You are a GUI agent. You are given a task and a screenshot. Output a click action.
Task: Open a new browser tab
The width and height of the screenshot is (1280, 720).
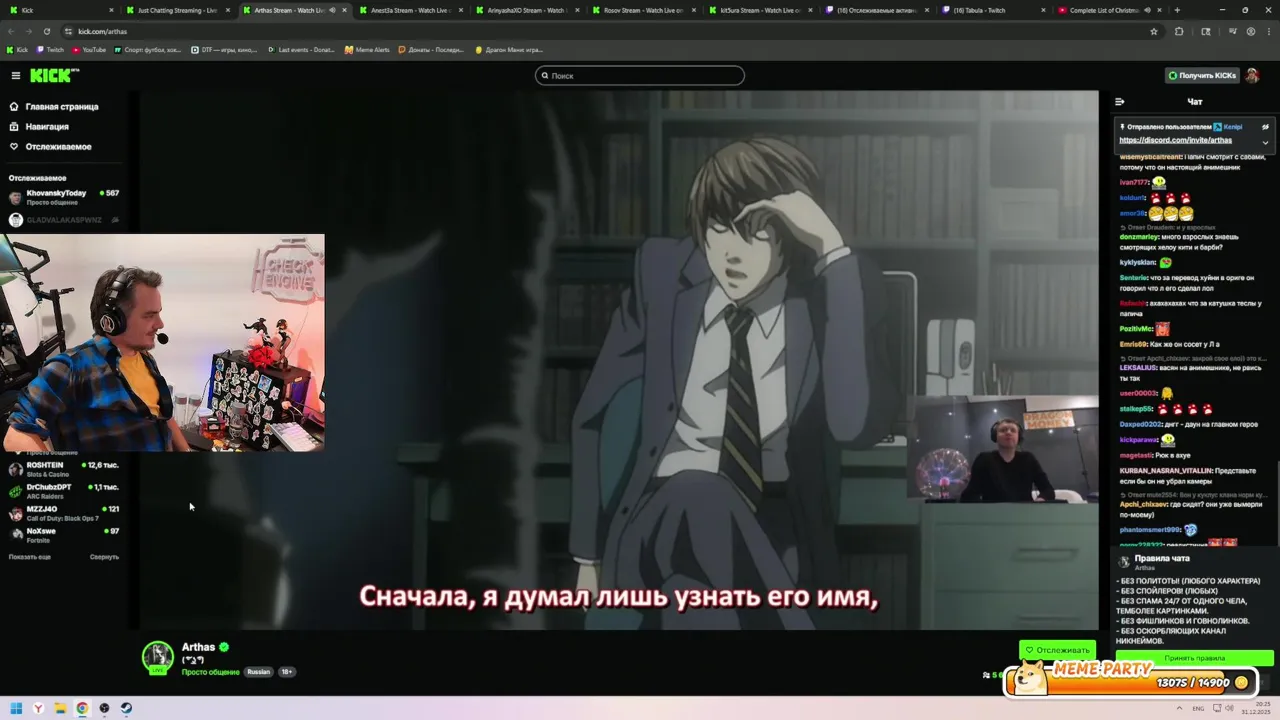point(1177,10)
